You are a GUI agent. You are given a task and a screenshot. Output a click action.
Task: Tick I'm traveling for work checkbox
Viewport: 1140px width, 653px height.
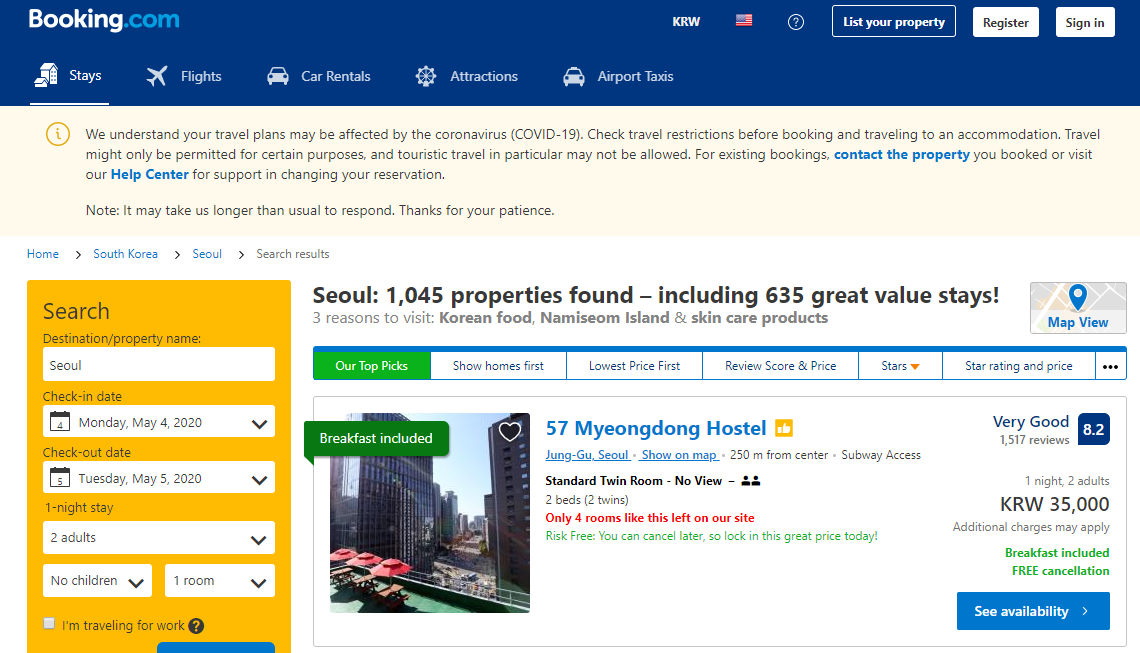tap(49, 623)
